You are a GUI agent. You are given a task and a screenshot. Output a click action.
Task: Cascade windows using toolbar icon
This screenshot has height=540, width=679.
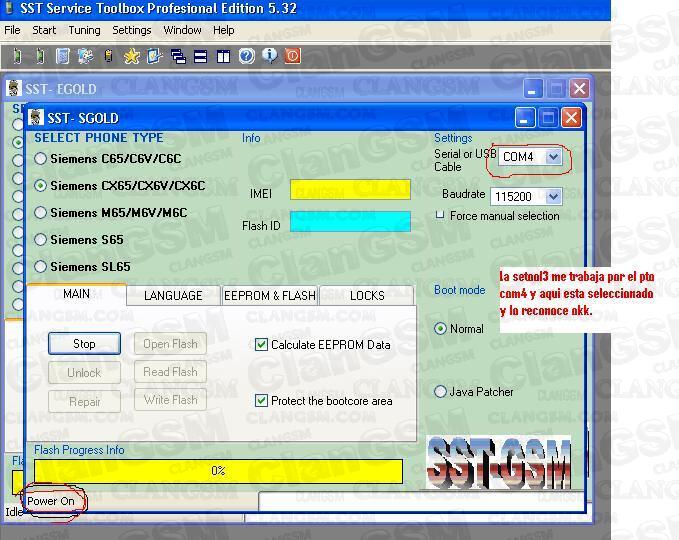click(x=178, y=56)
